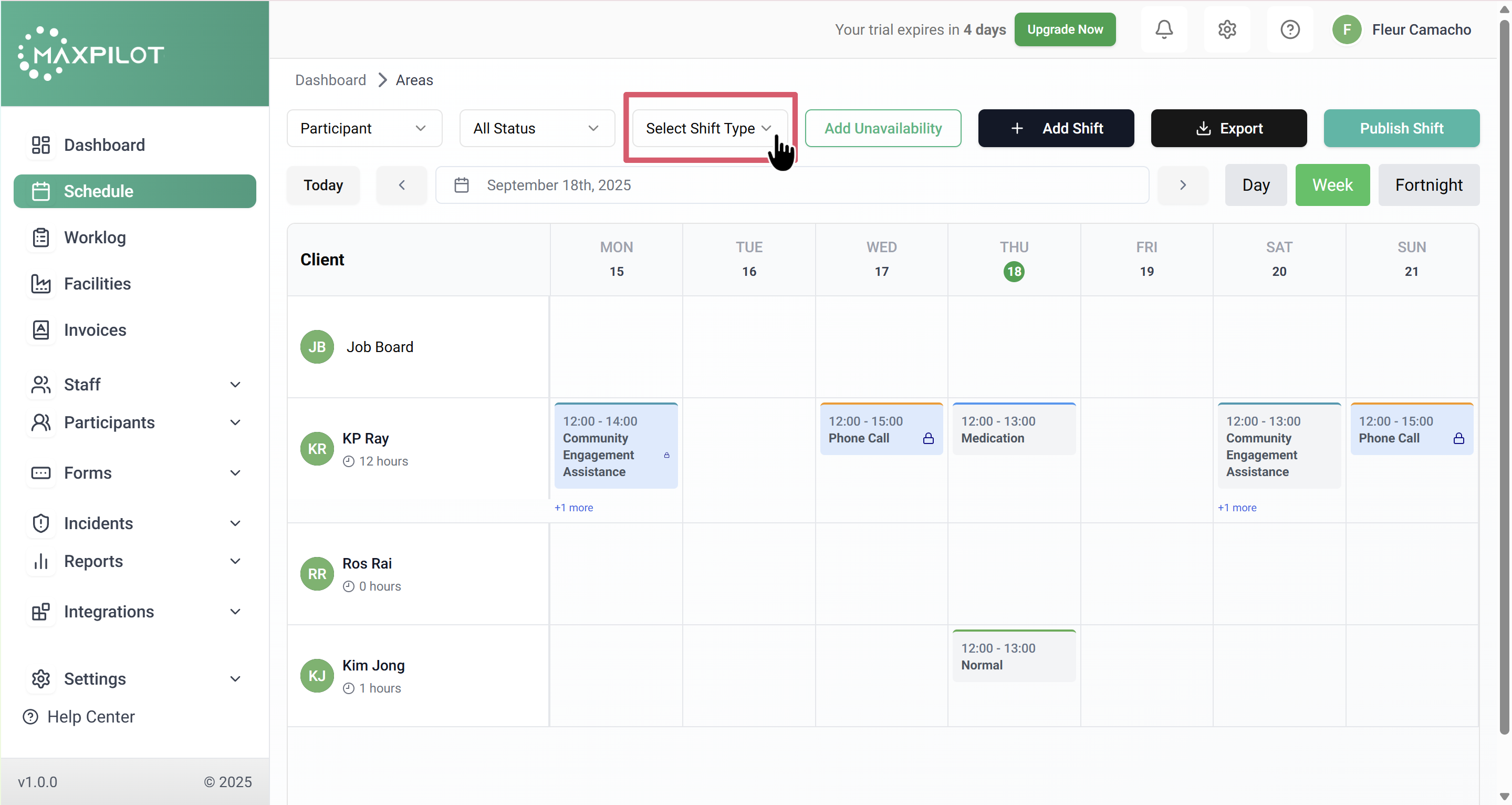
Task: Go to next week with right arrow
Action: pyautogui.click(x=1183, y=185)
